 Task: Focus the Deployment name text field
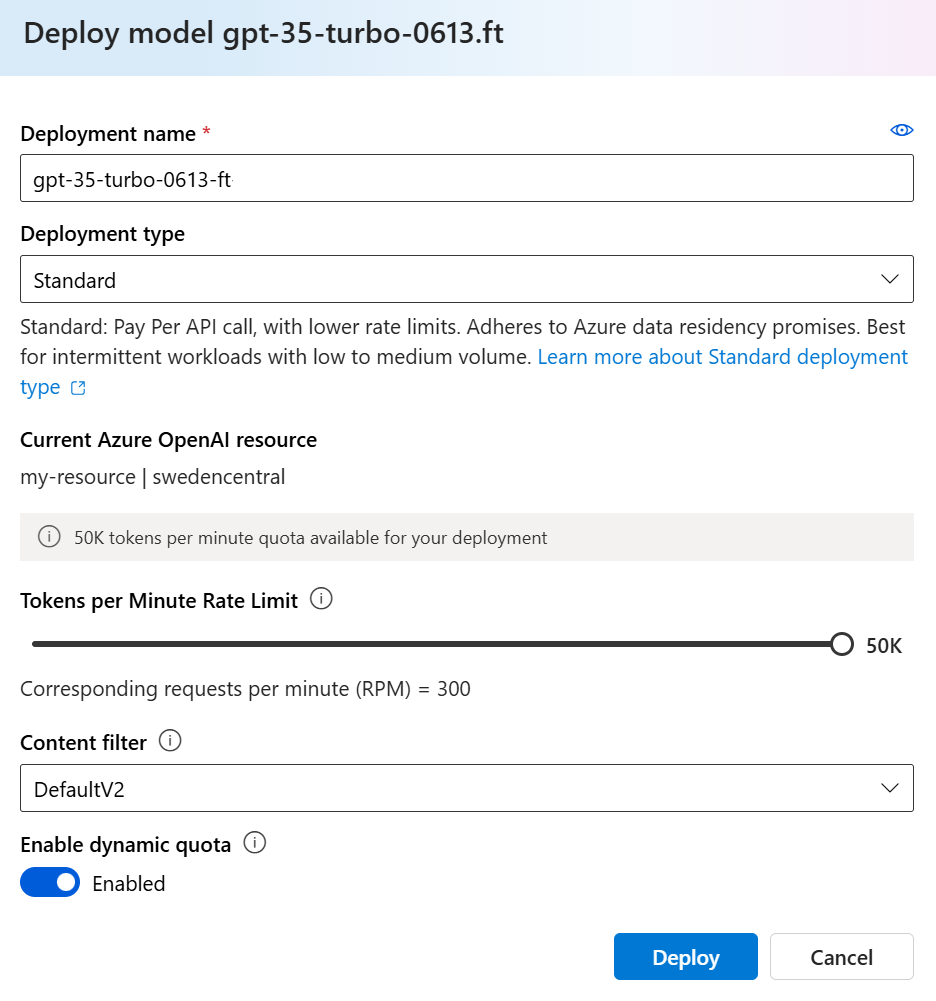[466, 179]
